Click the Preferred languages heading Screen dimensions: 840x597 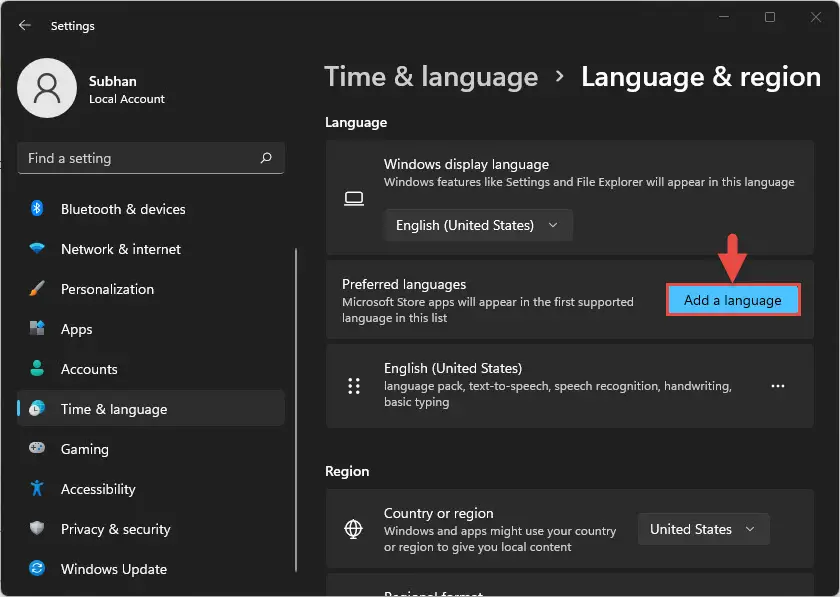pyautogui.click(x=404, y=284)
